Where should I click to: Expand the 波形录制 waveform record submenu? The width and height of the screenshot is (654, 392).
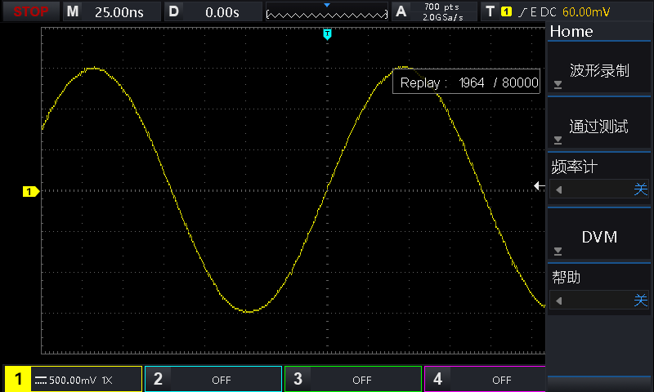(x=558, y=85)
